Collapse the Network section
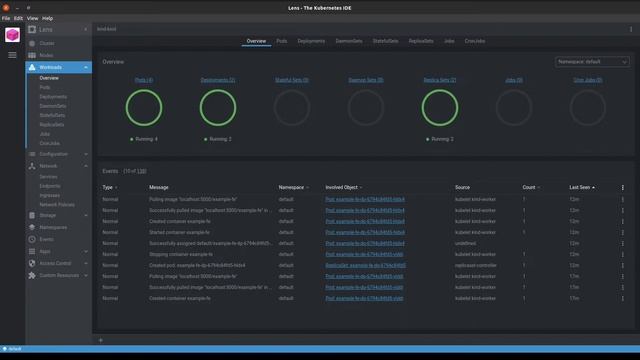The height and width of the screenshot is (360, 640). [86, 166]
